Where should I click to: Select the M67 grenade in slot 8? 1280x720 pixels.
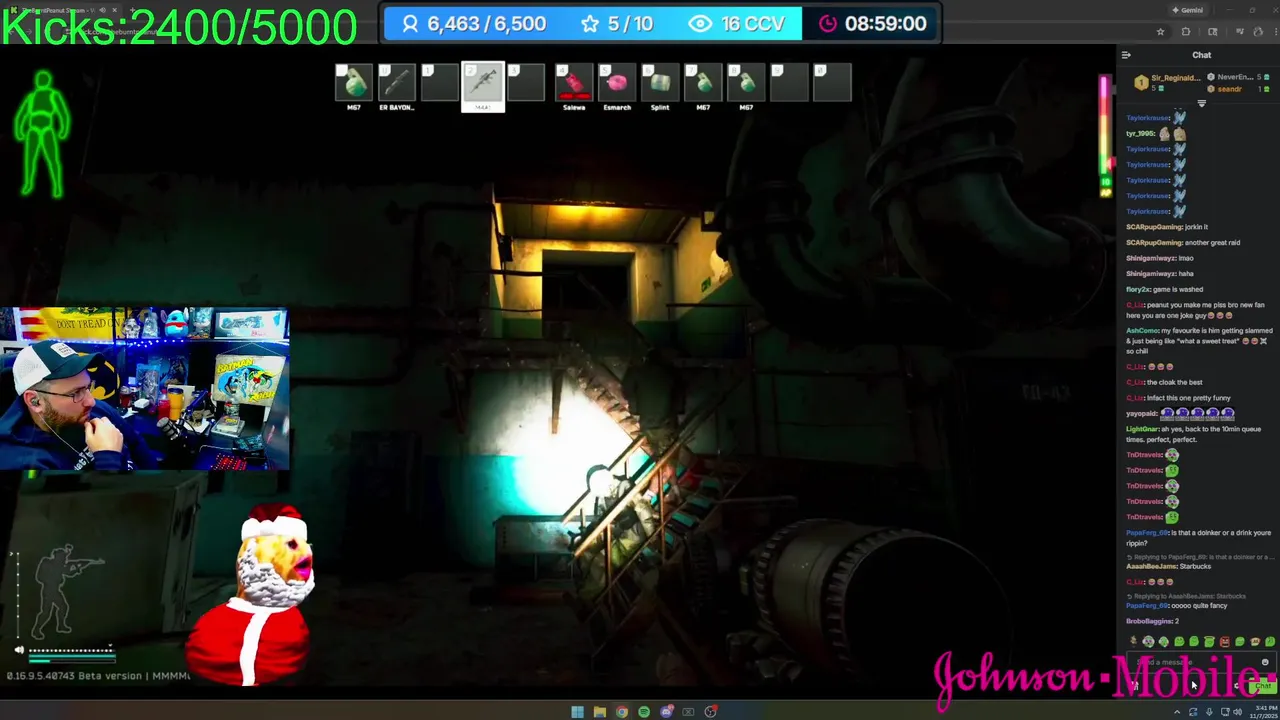pos(746,83)
